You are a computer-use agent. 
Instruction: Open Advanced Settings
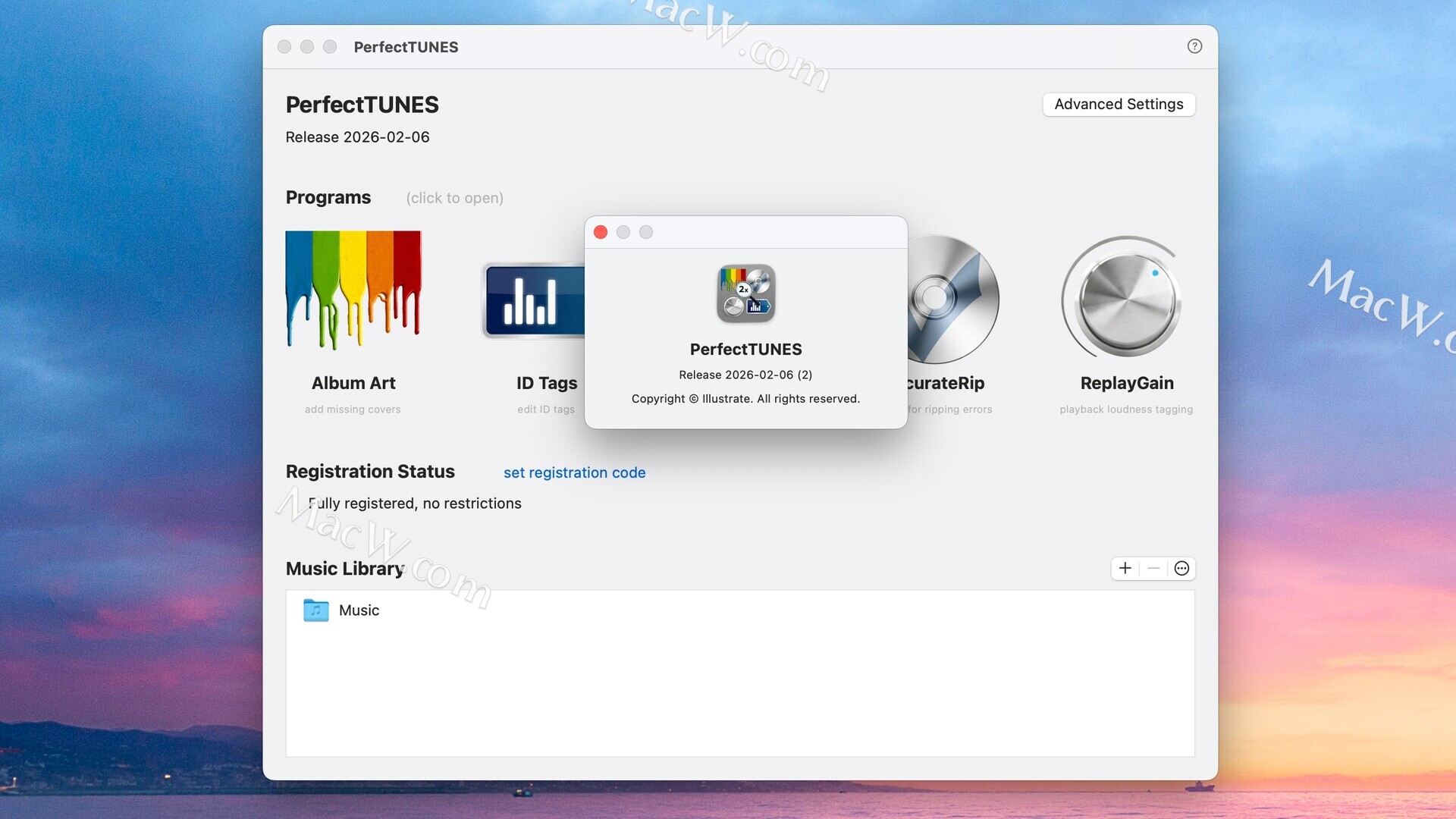[x=1119, y=105]
